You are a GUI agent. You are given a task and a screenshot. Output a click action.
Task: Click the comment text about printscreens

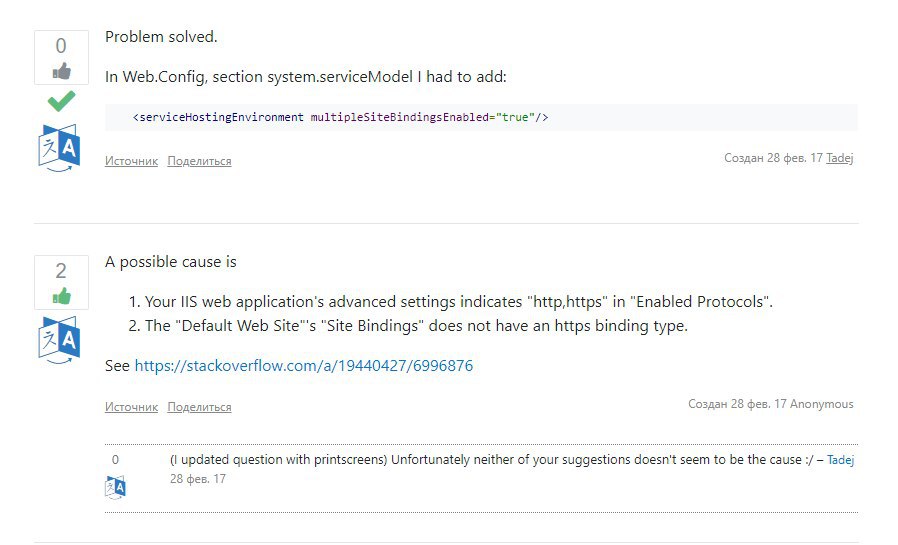[491, 460]
